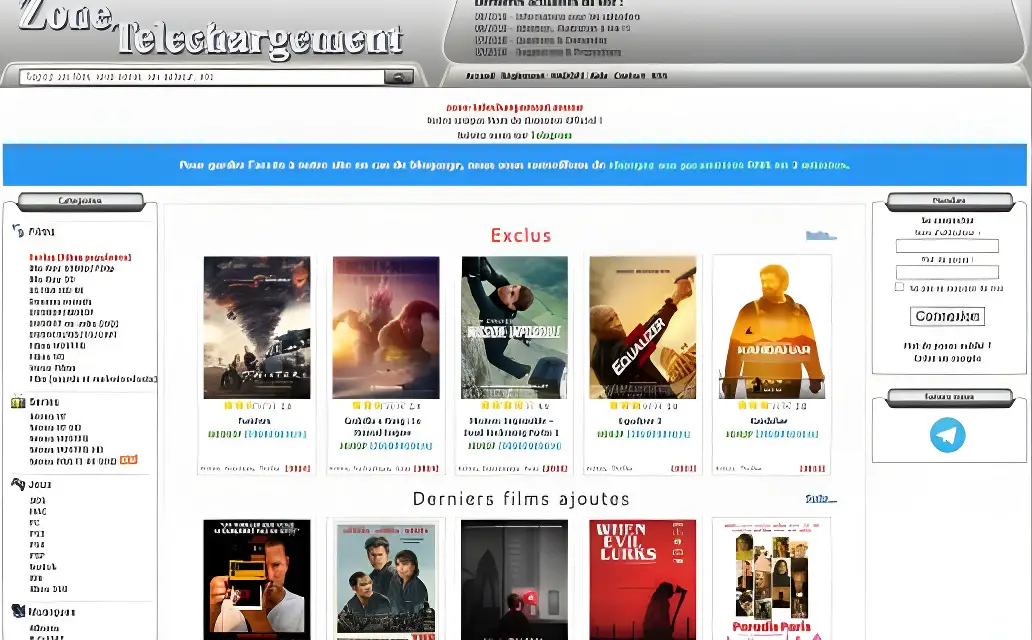1032x640 pixels.
Task: Click the Musiques category icon
Action: pyautogui.click(x=18, y=612)
